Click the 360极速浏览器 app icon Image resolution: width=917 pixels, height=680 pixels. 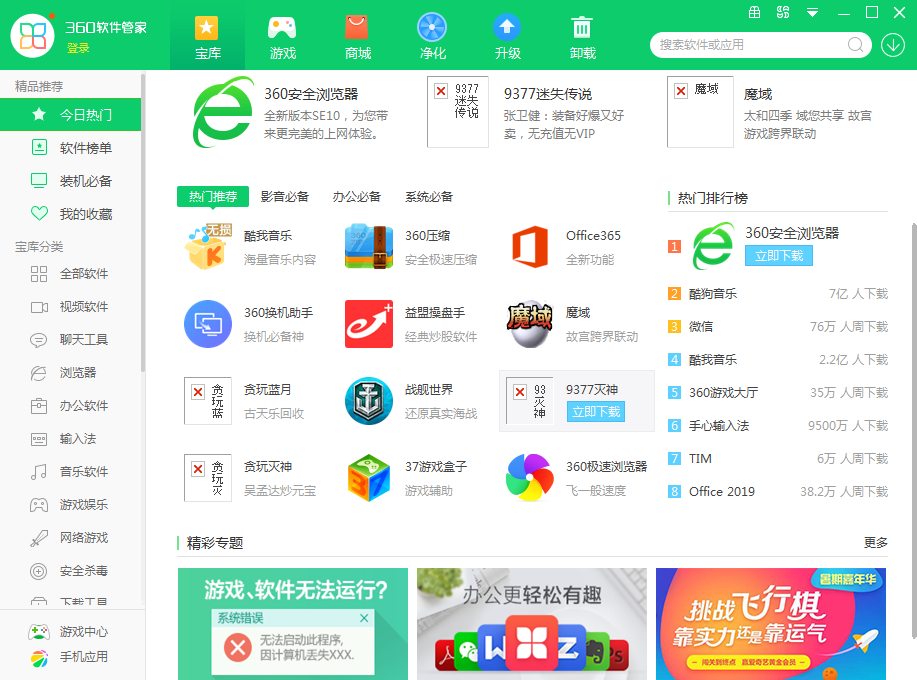530,478
